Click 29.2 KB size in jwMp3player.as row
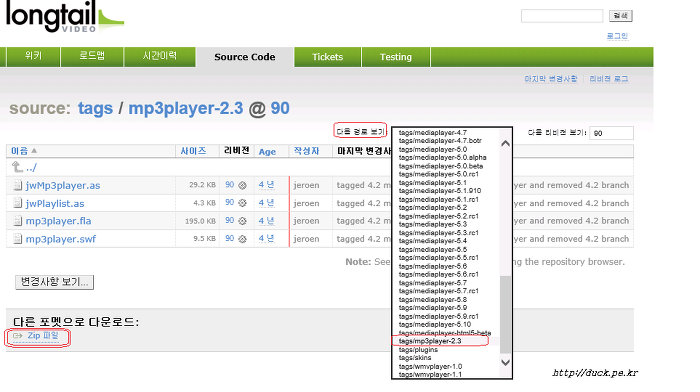The width and height of the screenshot is (700, 392). pos(202,185)
